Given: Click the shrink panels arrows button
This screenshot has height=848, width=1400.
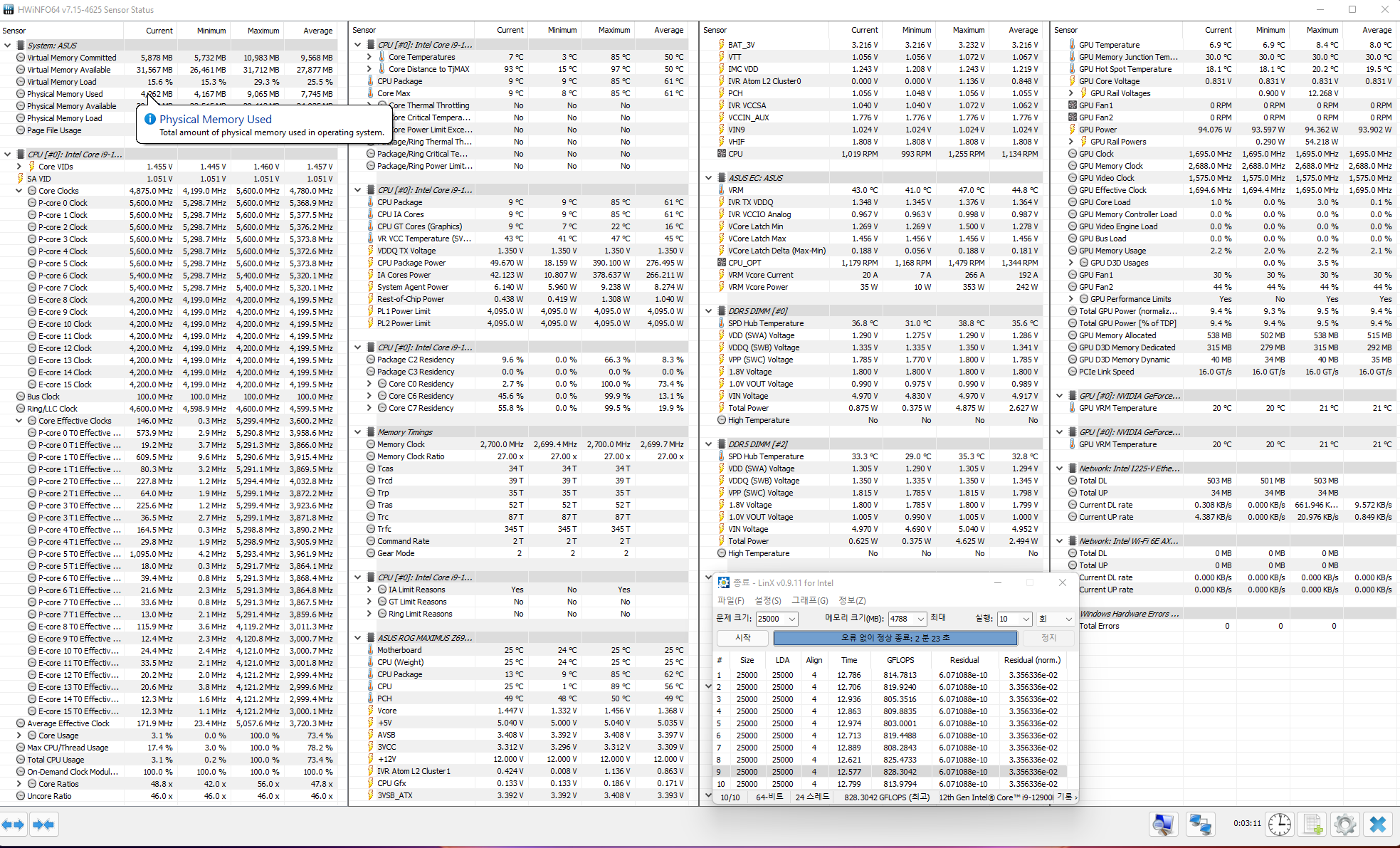Looking at the screenshot, I should pos(43,825).
